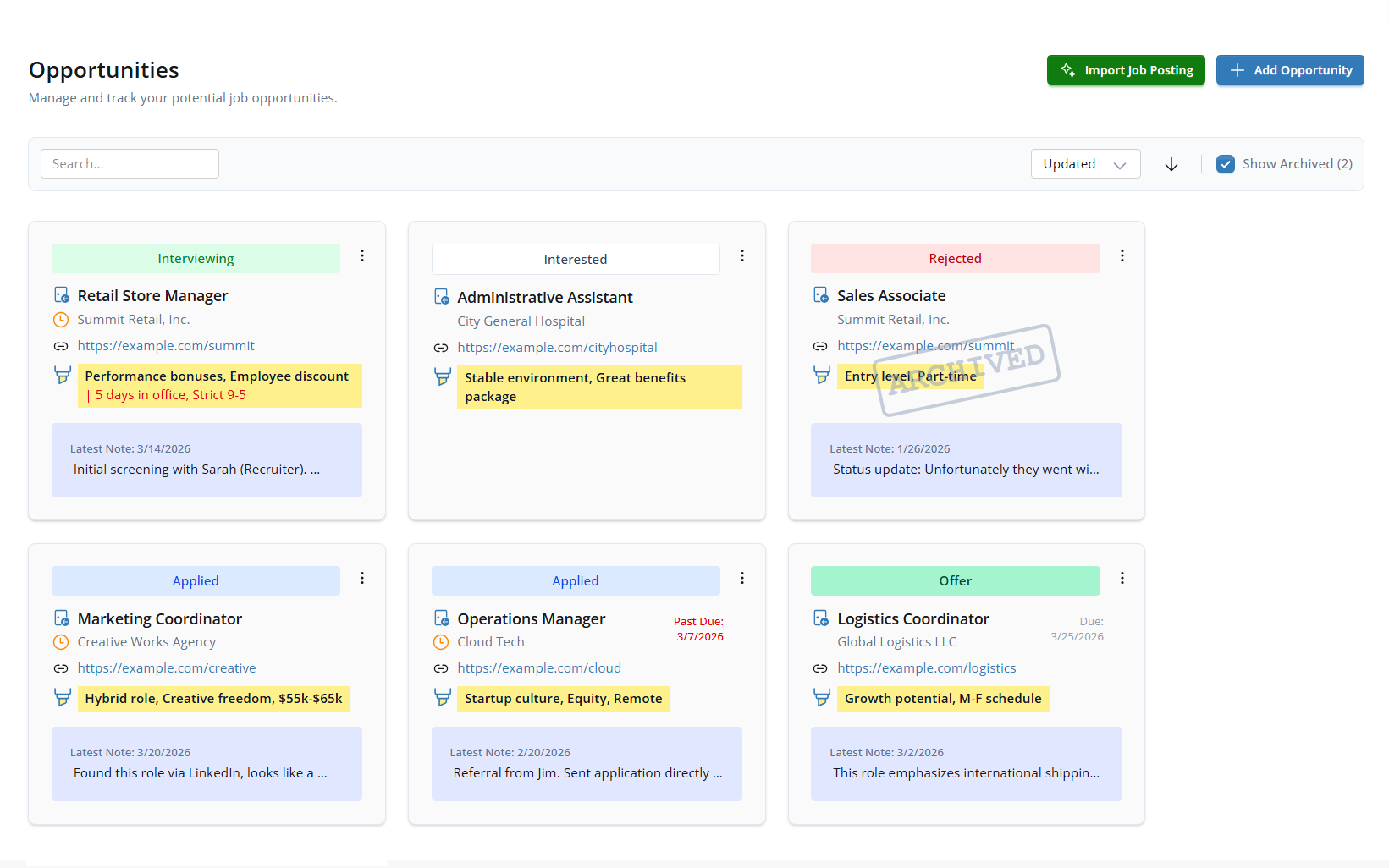Change Interviewing status on Retail Store Manager
The width and height of the screenshot is (1389, 868).
[x=196, y=259]
